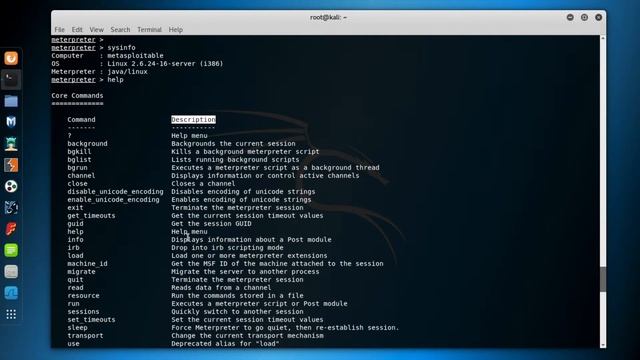The width and height of the screenshot is (640, 360).
Task: Open the File menu
Action: click(60, 29)
